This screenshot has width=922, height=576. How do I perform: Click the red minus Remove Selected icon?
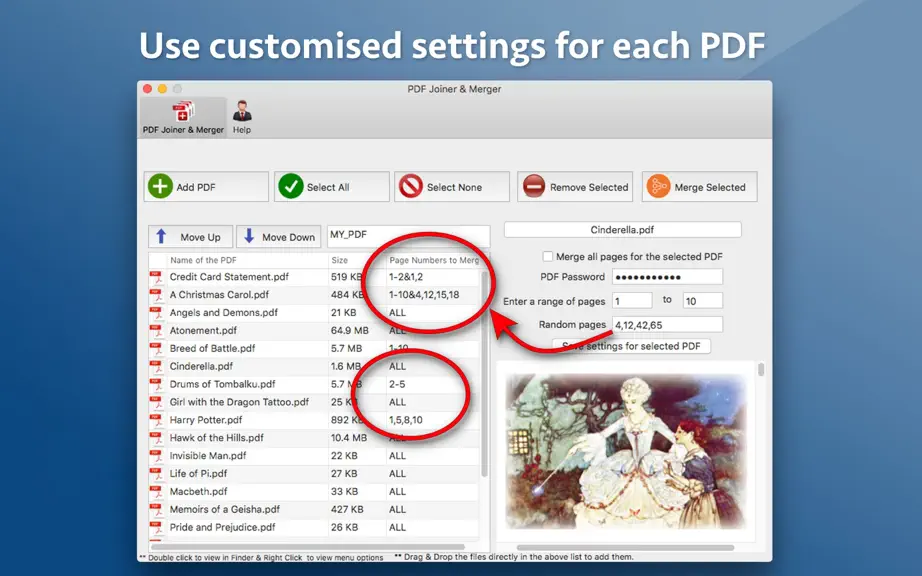(x=534, y=186)
